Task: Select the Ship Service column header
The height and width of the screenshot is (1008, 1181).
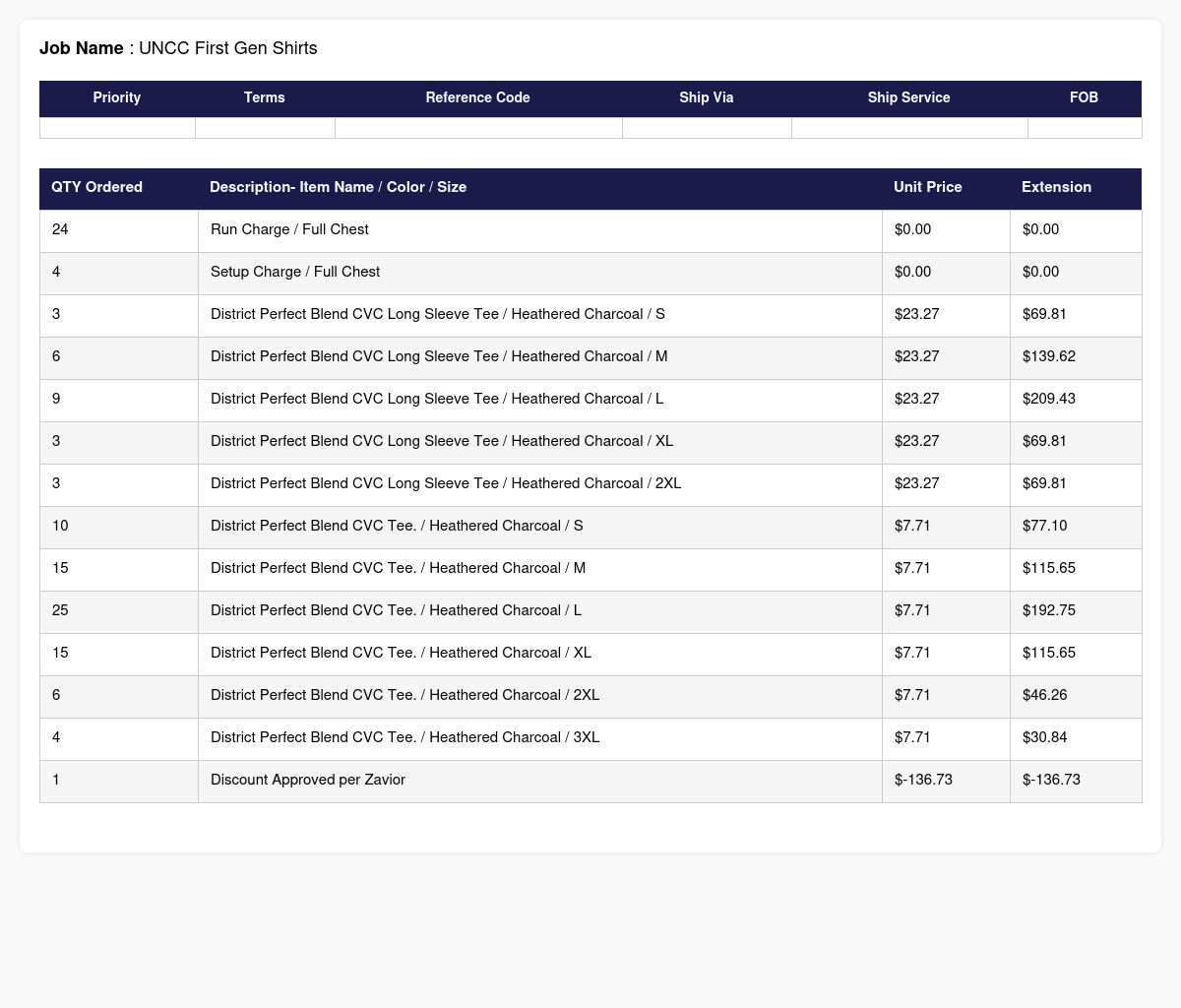Action: [x=909, y=97]
